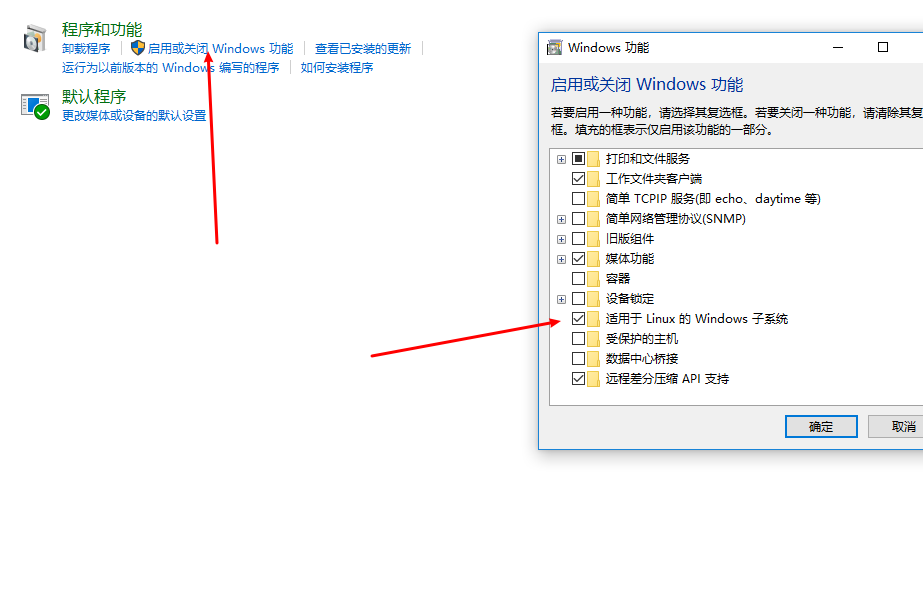The height and width of the screenshot is (594, 923).
Task: Open the 程序和功能 heading link
Action: coord(102,29)
